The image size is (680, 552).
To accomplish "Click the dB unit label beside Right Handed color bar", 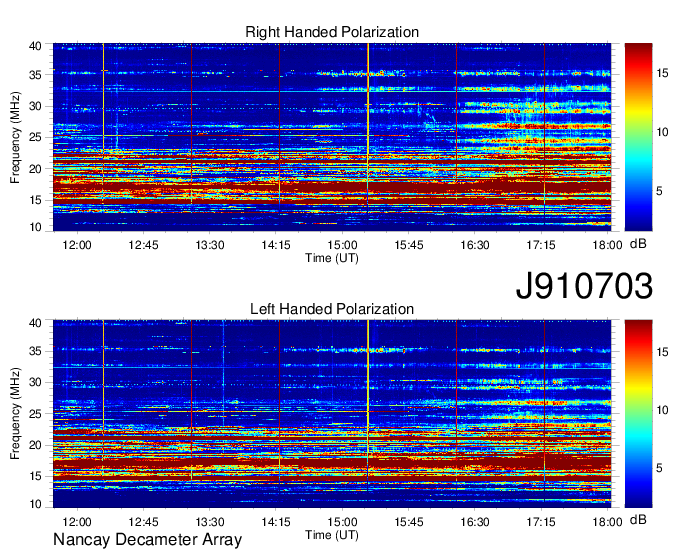I will (638, 244).
